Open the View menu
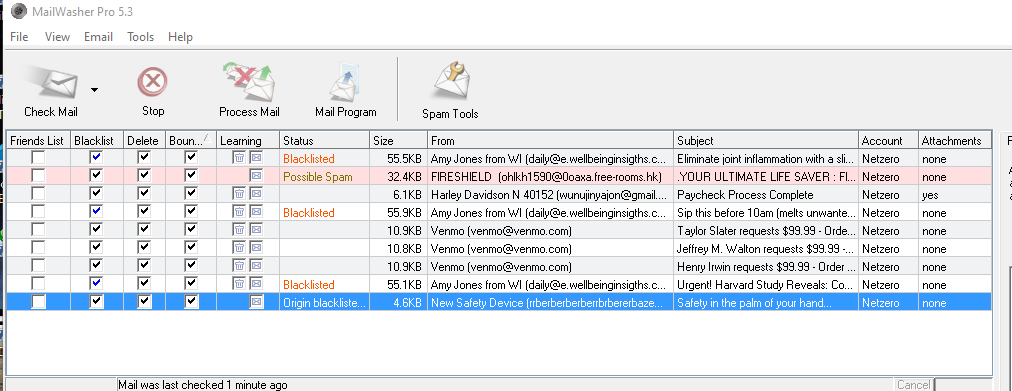1012x391 pixels. (57, 37)
